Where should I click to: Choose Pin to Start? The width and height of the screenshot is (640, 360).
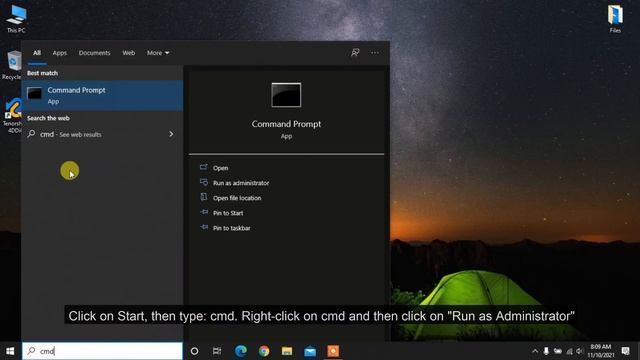(228, 213)
